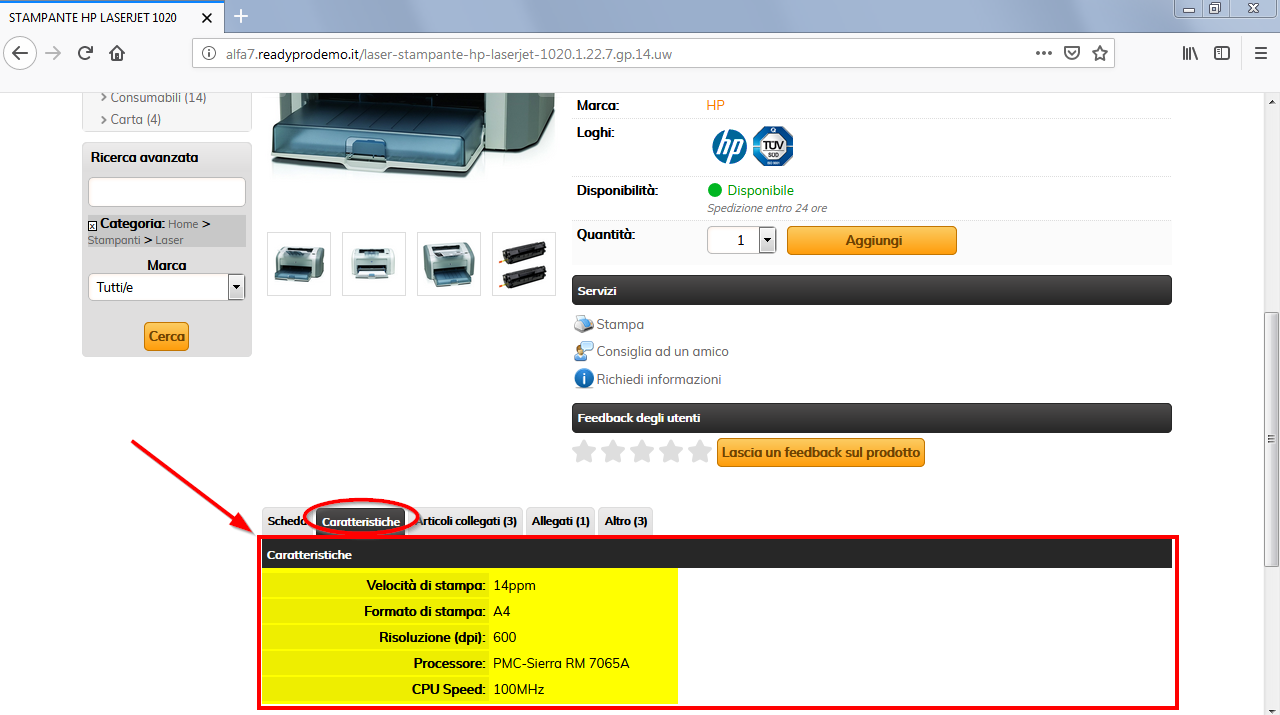This screenshot has height=715, width=1280.
Task: Click the TÜV SÜD certification logo
Action: 773,146
